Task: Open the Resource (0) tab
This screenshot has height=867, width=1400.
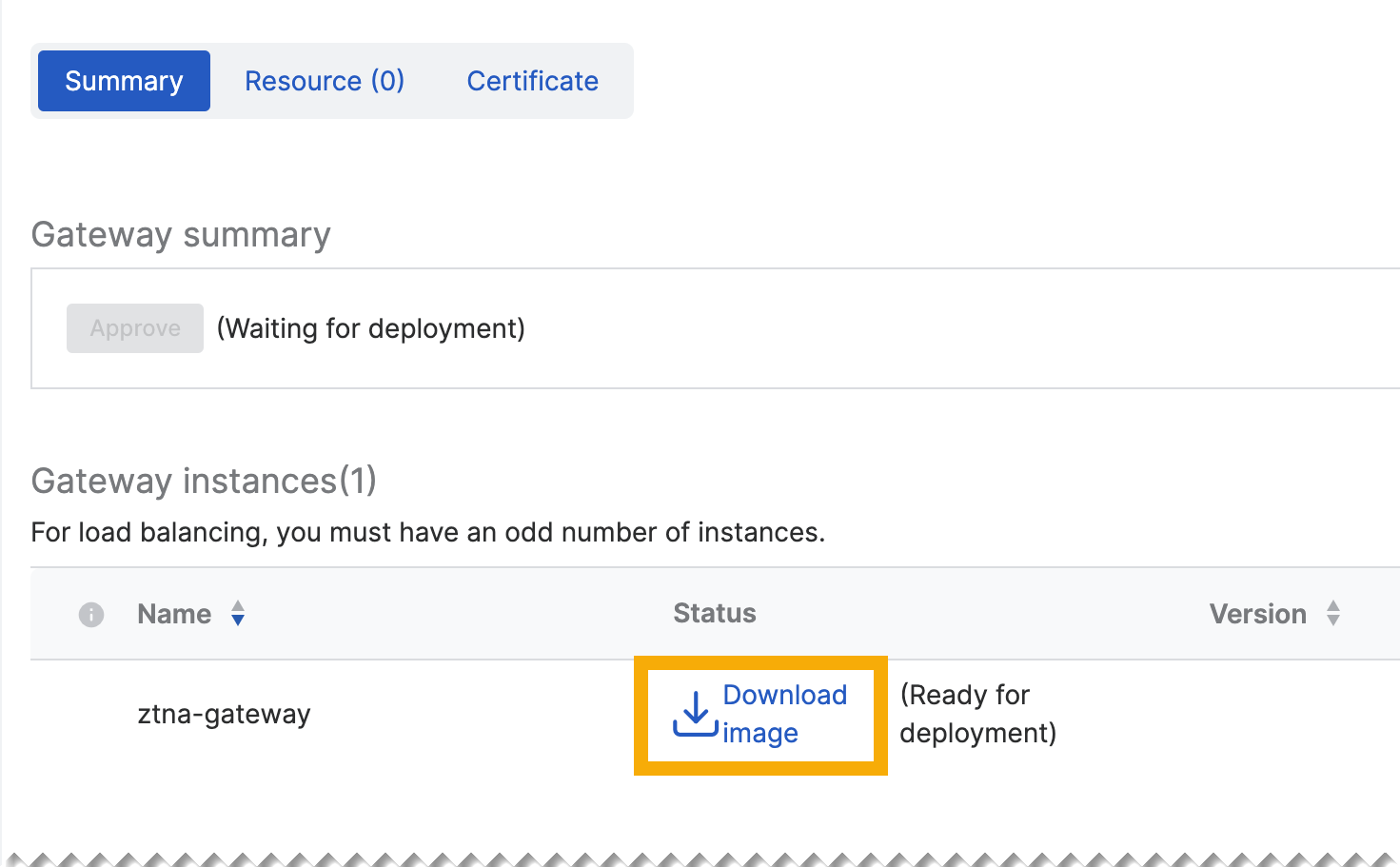Action: click(x=325, y=81)
